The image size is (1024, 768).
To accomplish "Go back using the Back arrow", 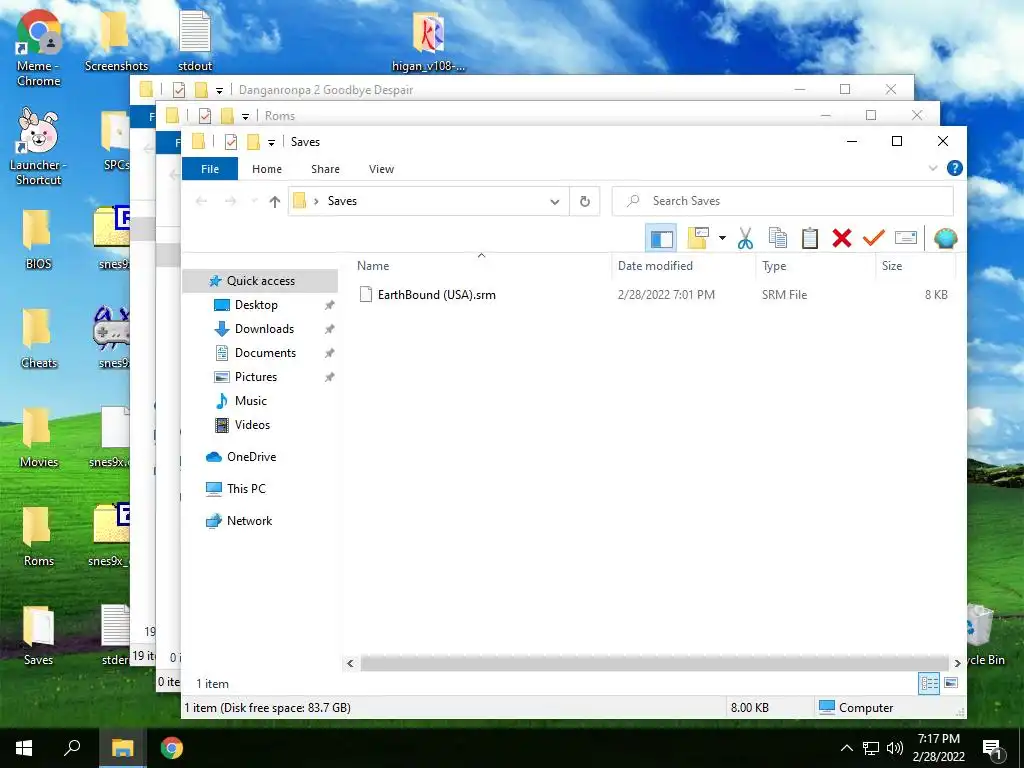I will (201, 201).
